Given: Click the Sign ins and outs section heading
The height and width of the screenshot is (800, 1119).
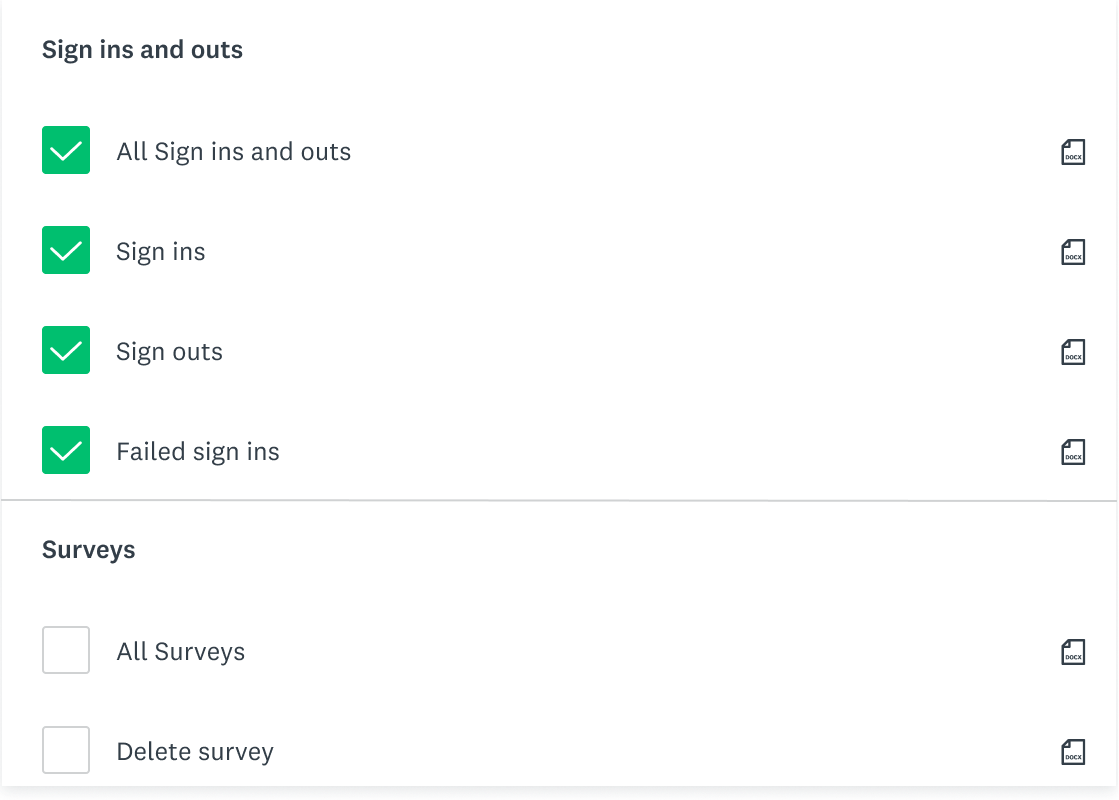Looking at the screenshot, I should coord(142,50).
